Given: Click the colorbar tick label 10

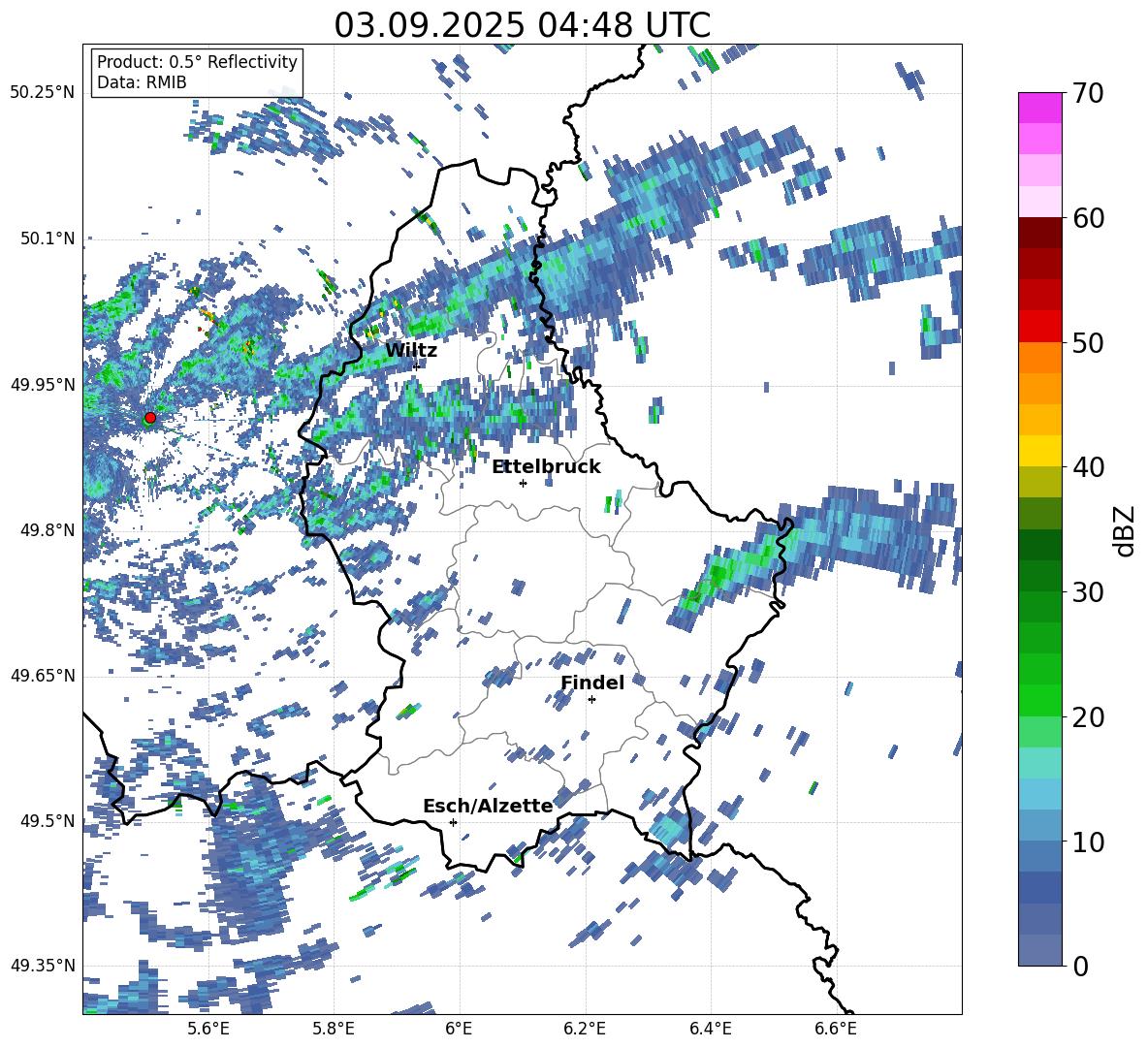Looking at the screenshot, I should click(x=1088, y=842).
